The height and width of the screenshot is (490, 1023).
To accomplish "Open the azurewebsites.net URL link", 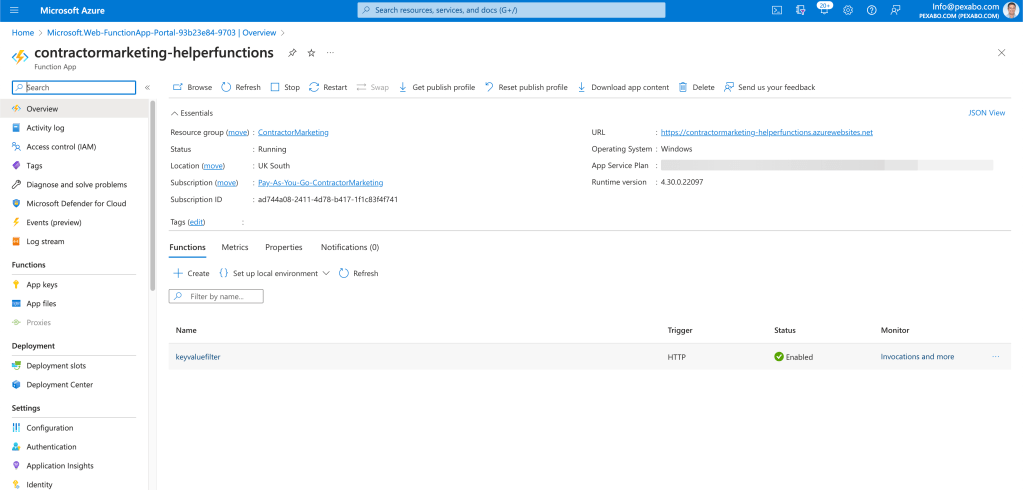I will click(x=767, y=132).
